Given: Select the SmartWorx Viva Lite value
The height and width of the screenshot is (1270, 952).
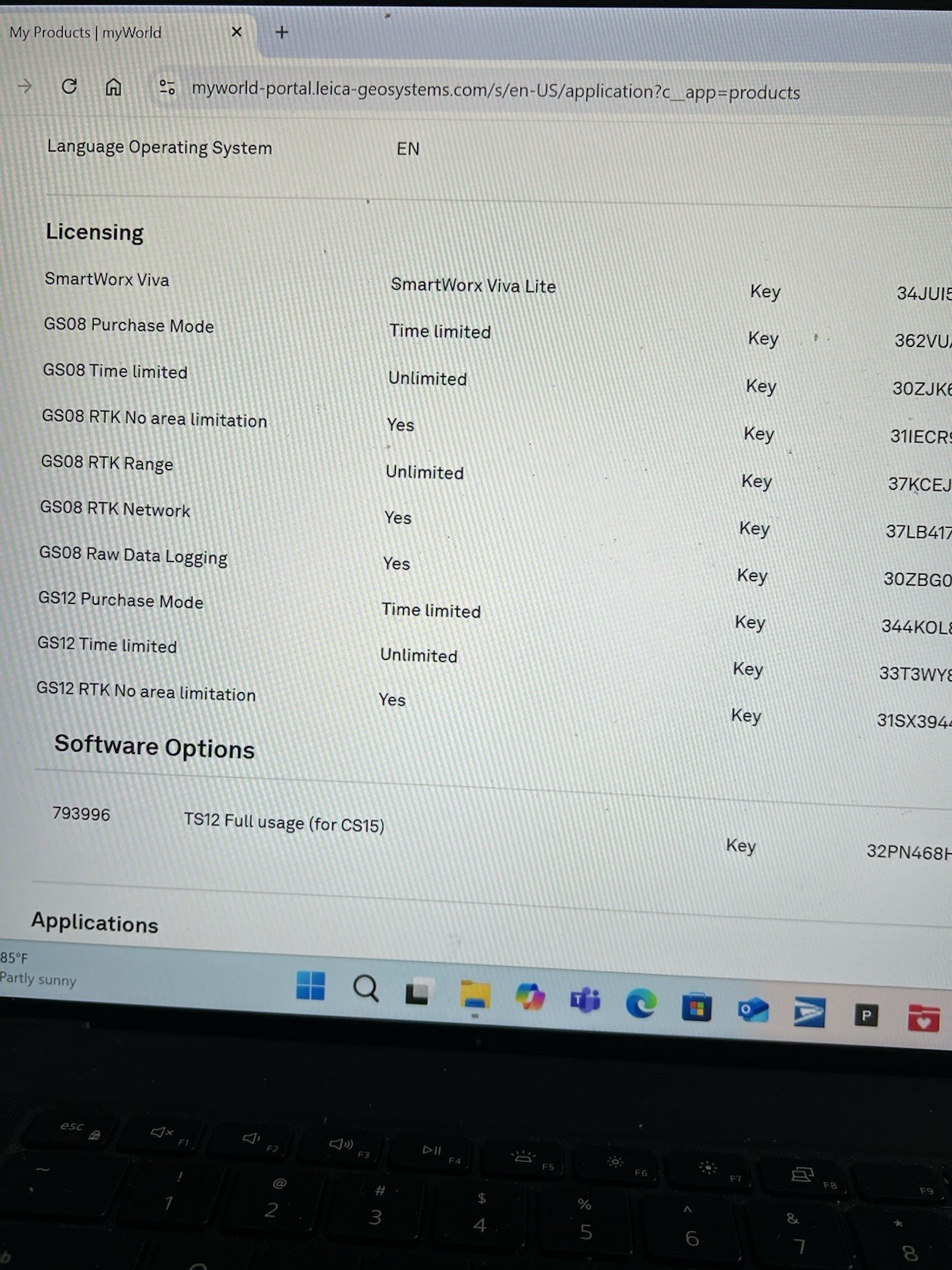Looking at the screenshot, I should click(x=473, y=286).
